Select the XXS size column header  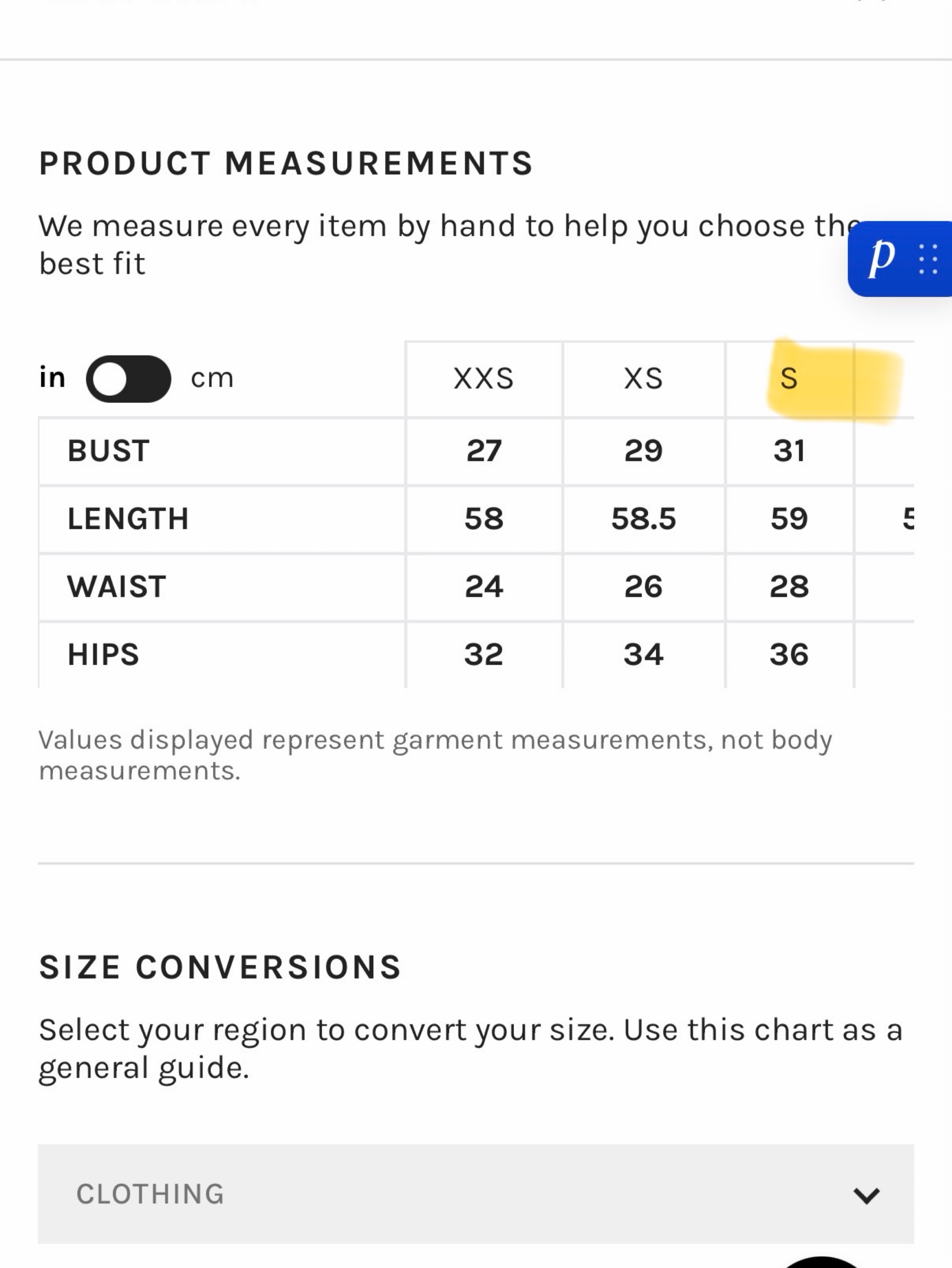484,379
